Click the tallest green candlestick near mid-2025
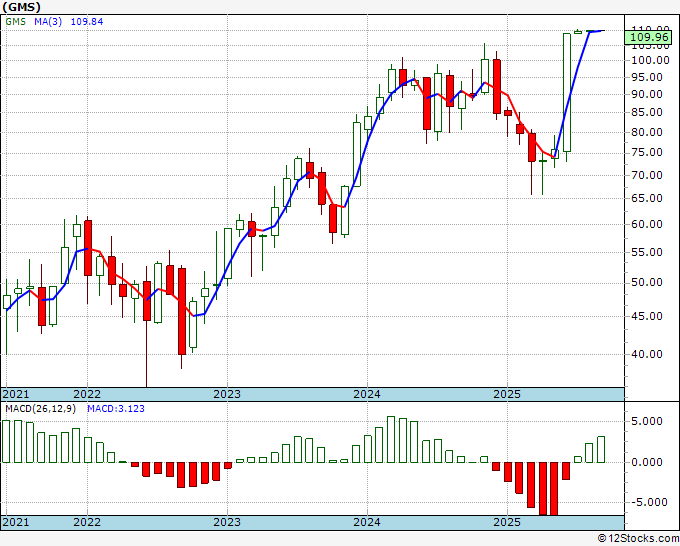Viewport: 680px width, 546px height. point(567,92)
